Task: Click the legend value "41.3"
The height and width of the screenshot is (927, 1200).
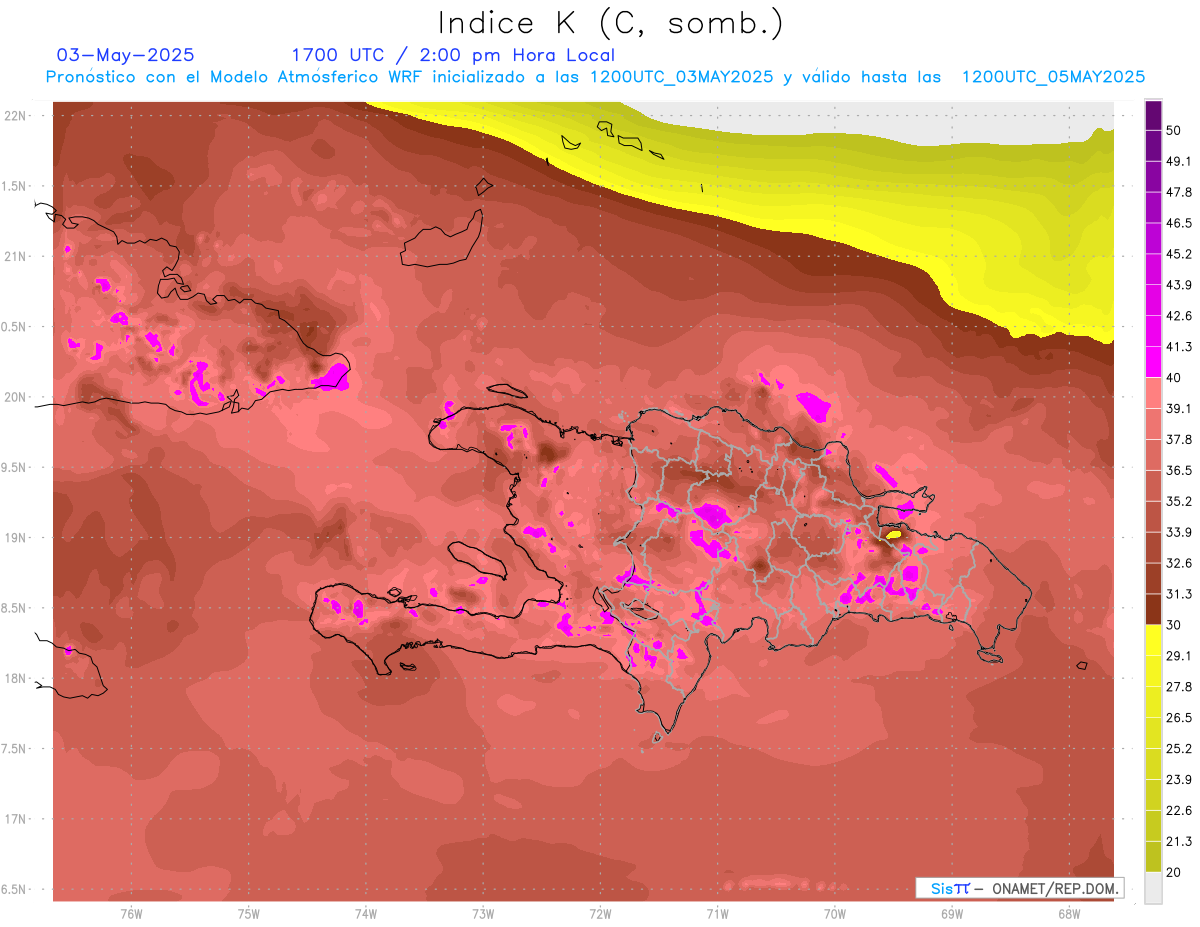Action: (x=1179, y=348)
